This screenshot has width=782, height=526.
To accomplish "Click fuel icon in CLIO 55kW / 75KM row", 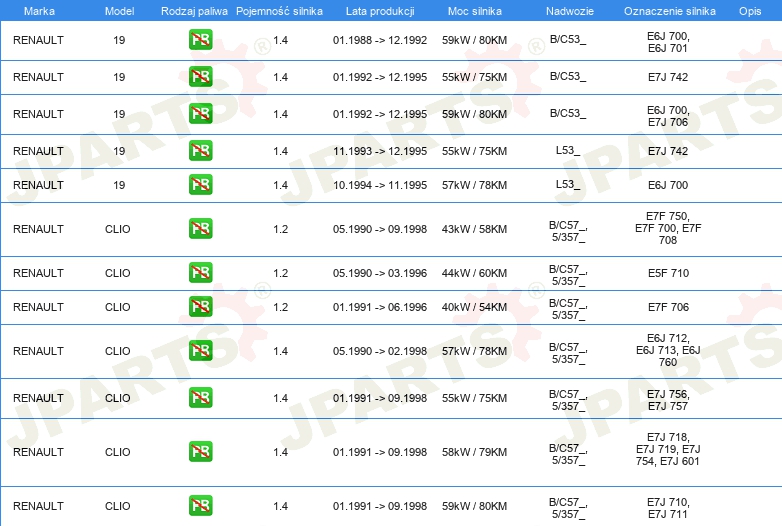I will click(200, 397).
